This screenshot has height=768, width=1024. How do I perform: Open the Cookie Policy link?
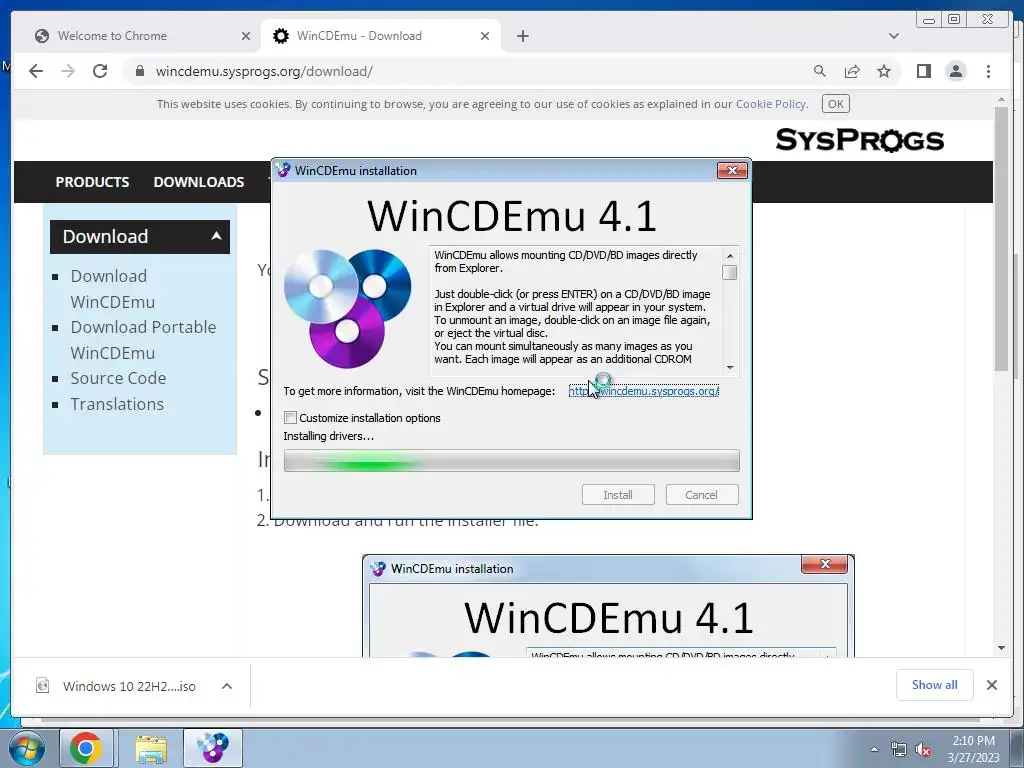coord(771,104)
